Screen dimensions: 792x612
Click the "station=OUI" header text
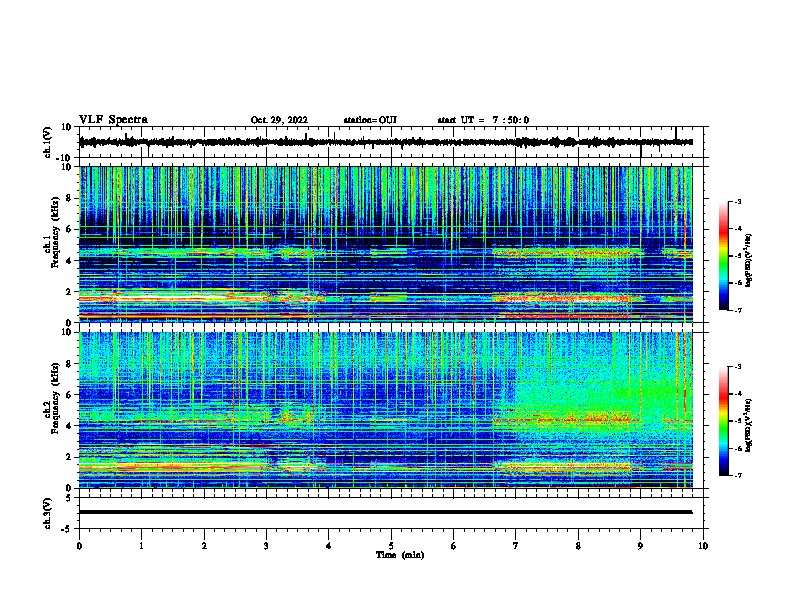pyautogui.click(x=370, y=120)
